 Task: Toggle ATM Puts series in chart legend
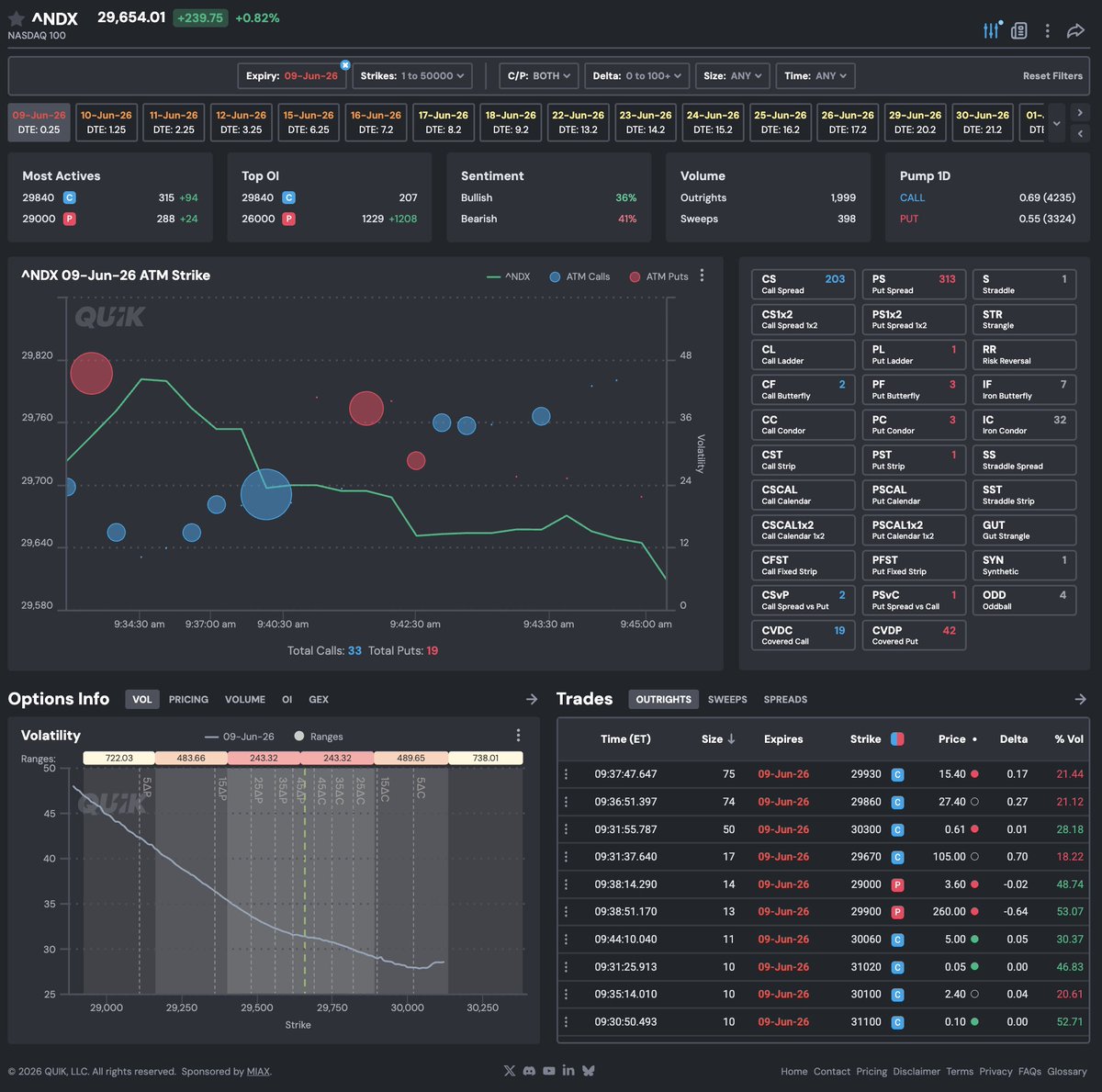659,276
